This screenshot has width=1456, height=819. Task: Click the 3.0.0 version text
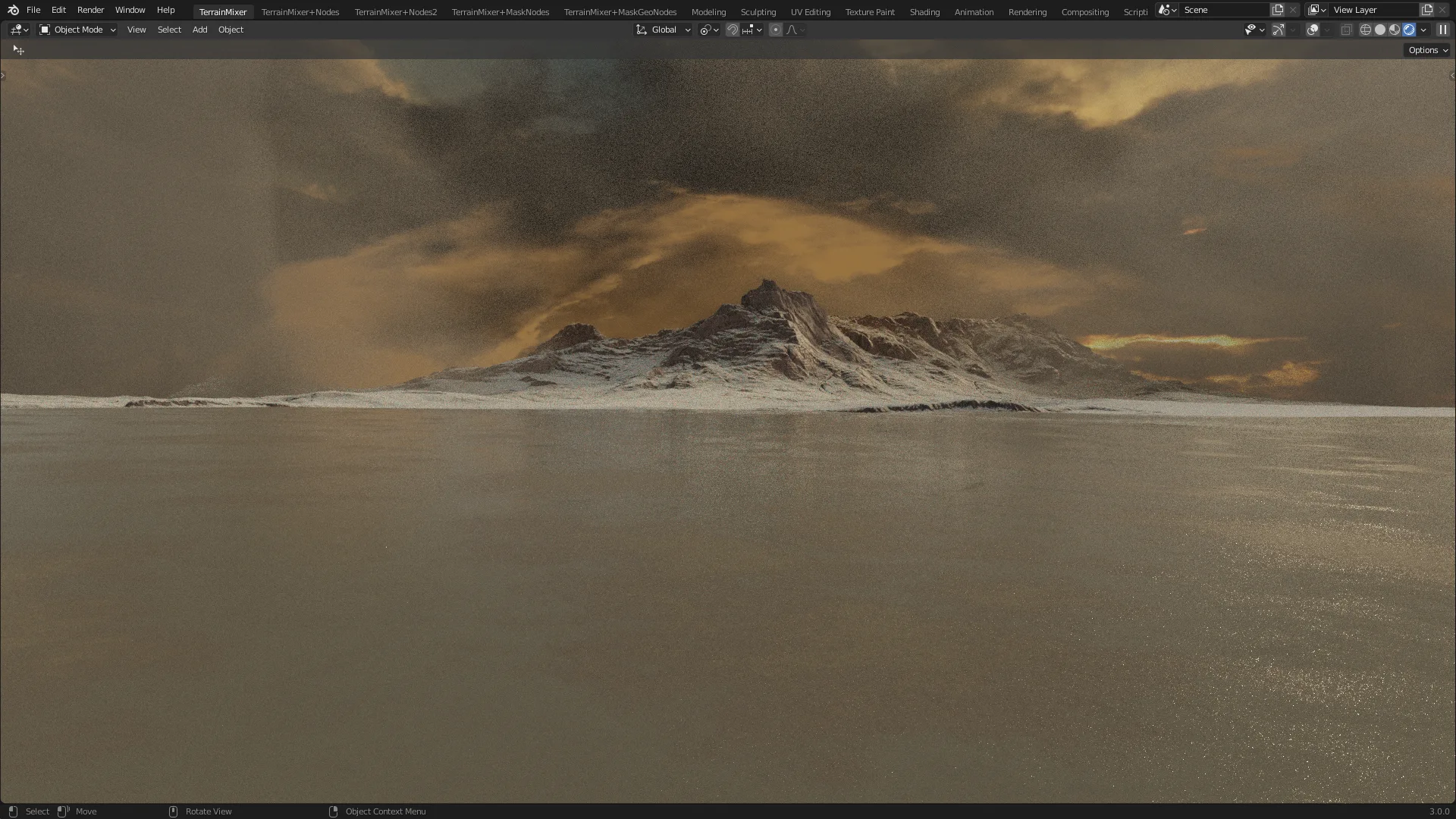coord(1439,811)
